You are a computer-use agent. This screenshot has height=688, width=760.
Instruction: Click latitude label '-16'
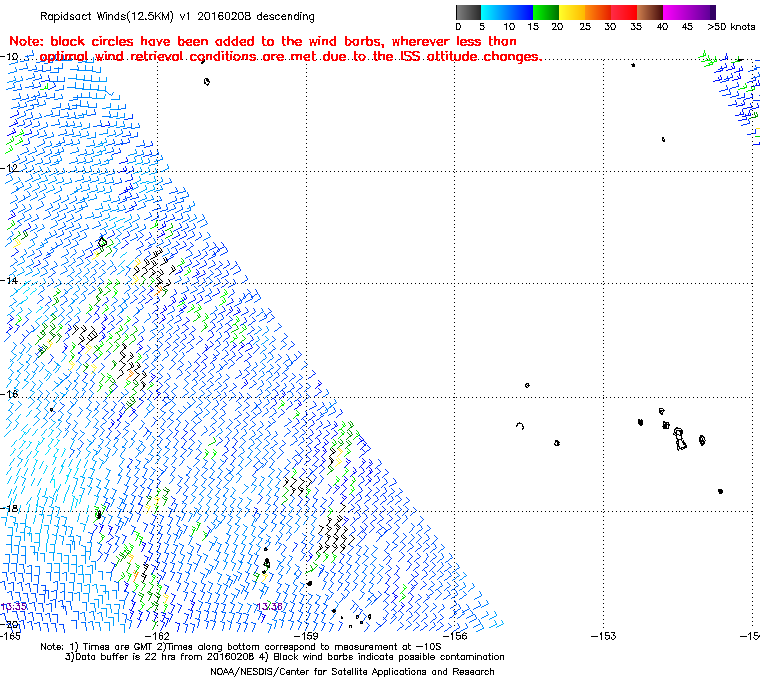click(9, 394)
